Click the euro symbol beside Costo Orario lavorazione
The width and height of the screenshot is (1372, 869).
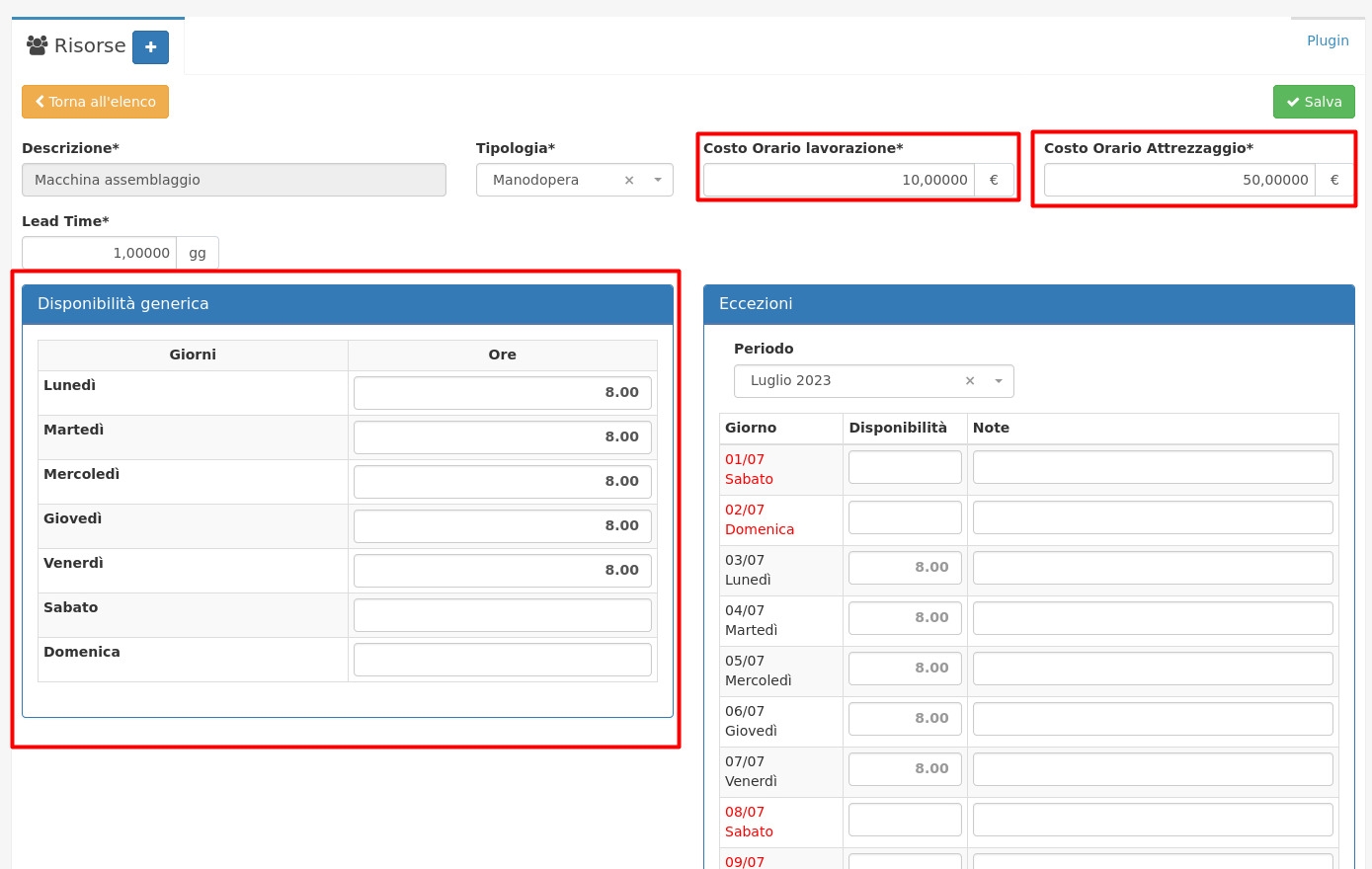pyautogui.click(x=994, y=180)
